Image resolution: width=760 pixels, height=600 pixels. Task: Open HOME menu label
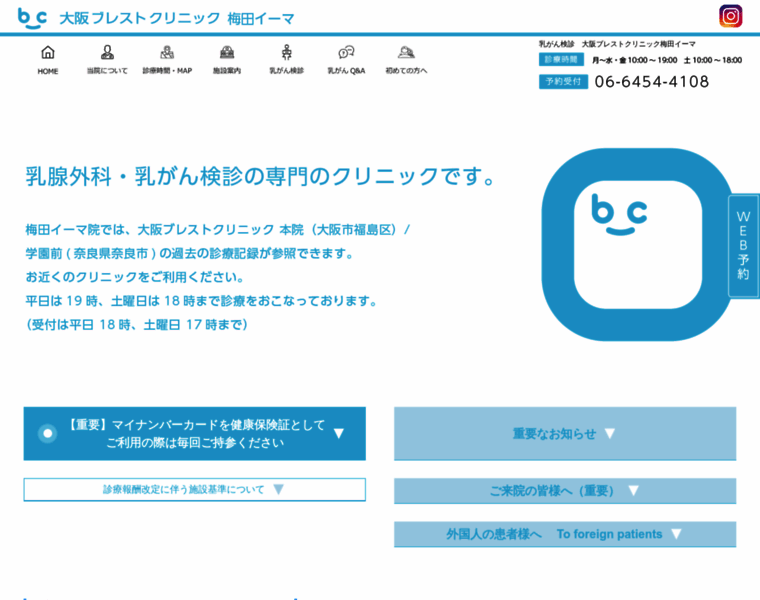48,71
